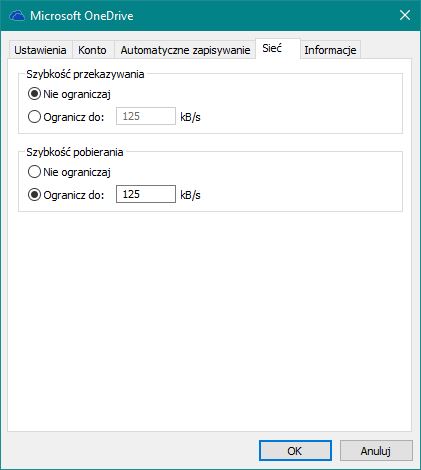Screen dimensions: 421x470
Task: Select Nie ograniczaj under Szybkość przekazywania
Action: click(x=69, y=94)
